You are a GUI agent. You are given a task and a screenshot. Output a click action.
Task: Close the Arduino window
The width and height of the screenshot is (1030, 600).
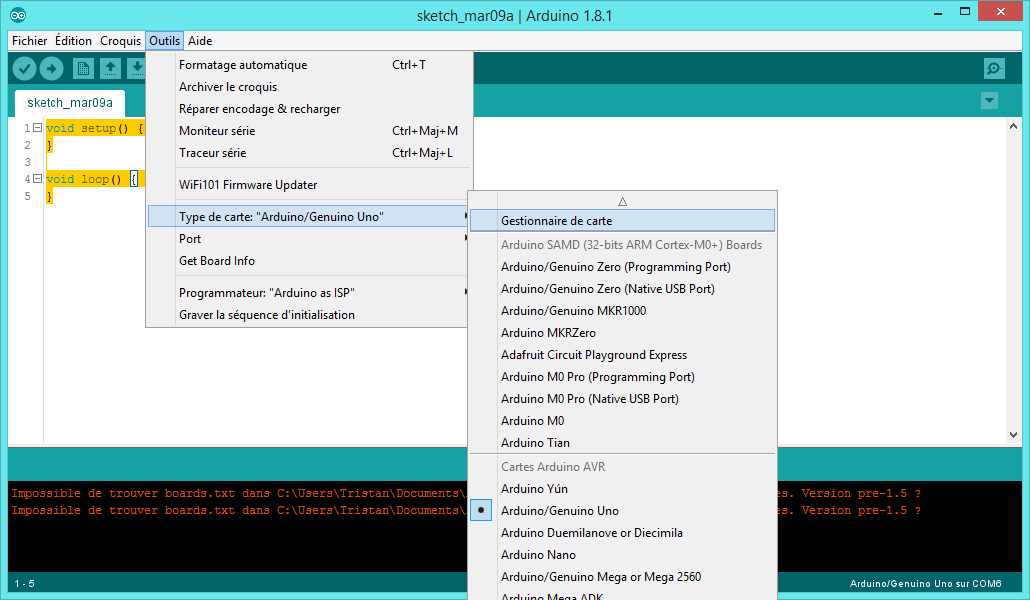1000,11
